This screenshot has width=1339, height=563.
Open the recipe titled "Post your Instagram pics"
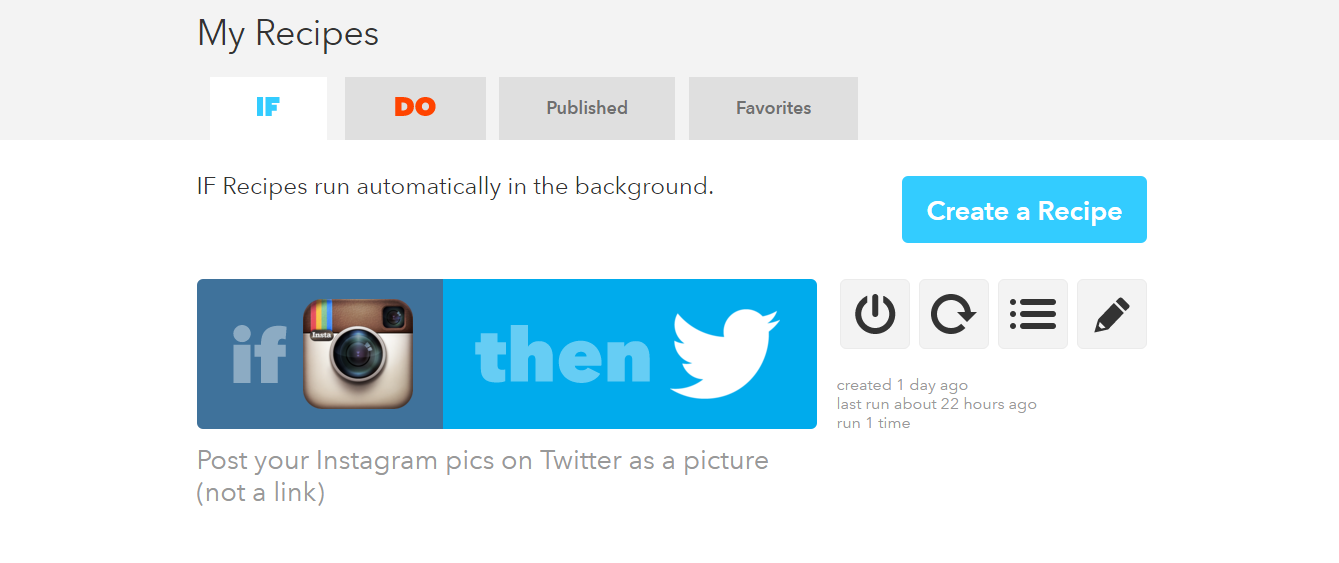[483, 461]
